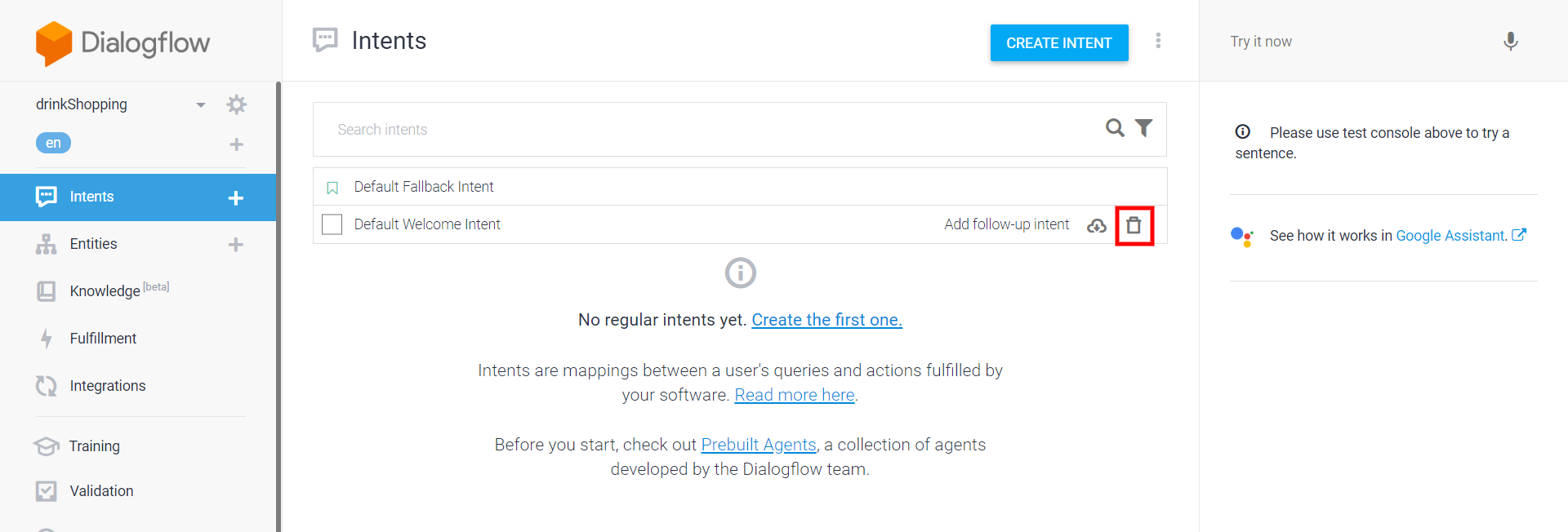Open Entities in the sidebar
This screenshot has height=532, width=1568.
[93, 244]
